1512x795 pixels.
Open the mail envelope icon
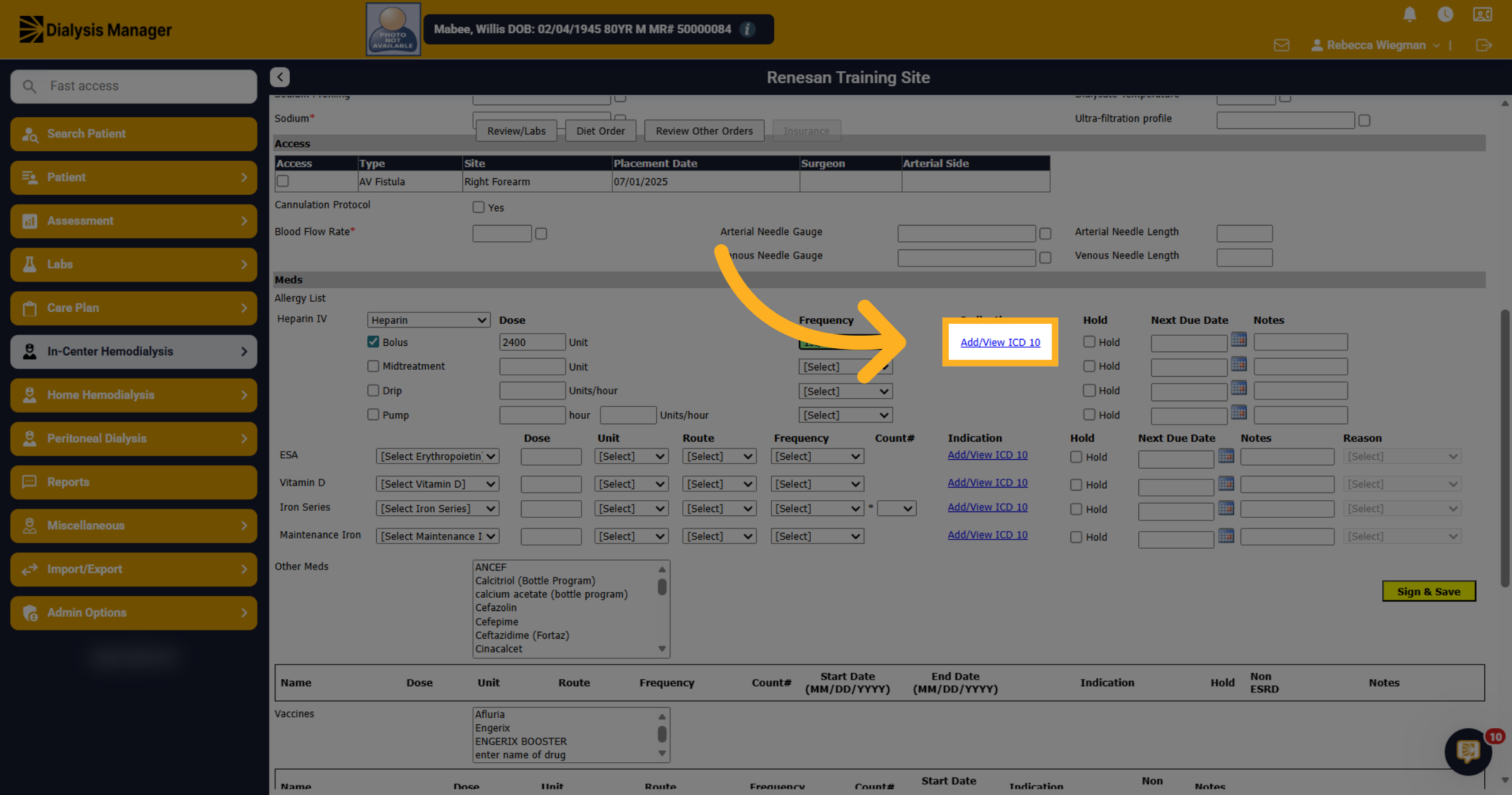point(1281,45)
